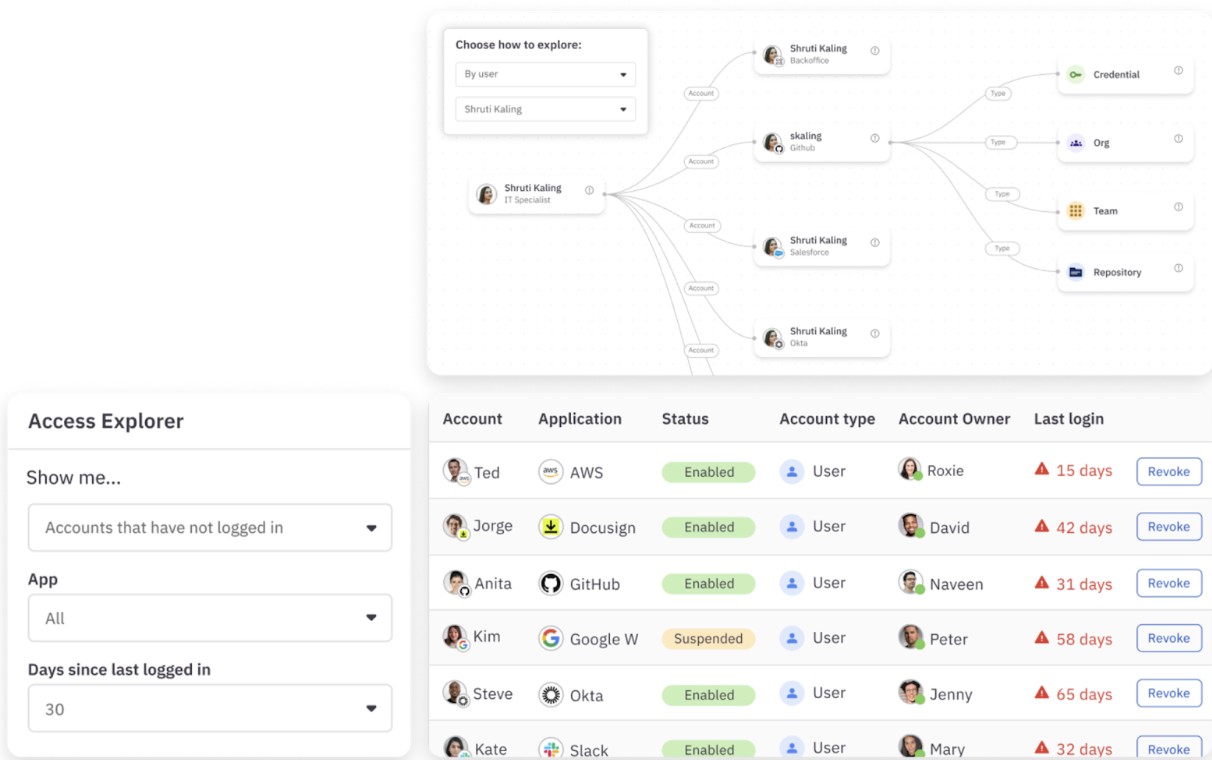Open the 'By user' explore dropdown

click(x=545, y=74)
